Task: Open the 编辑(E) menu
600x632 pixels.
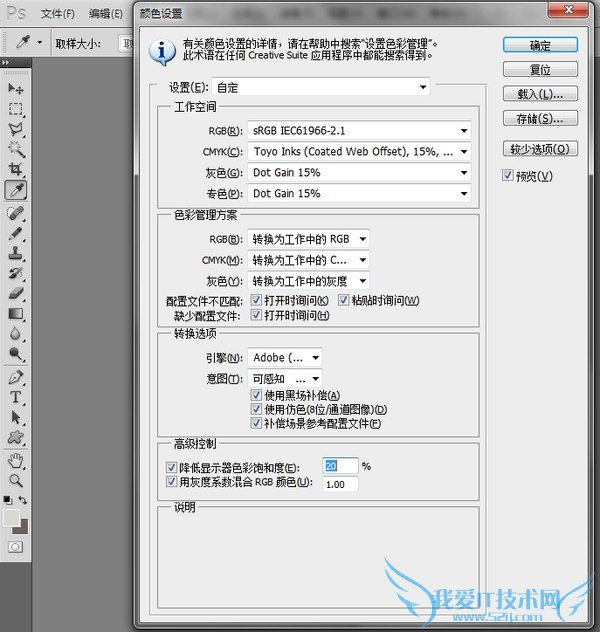Action: (x=106, y=14)
